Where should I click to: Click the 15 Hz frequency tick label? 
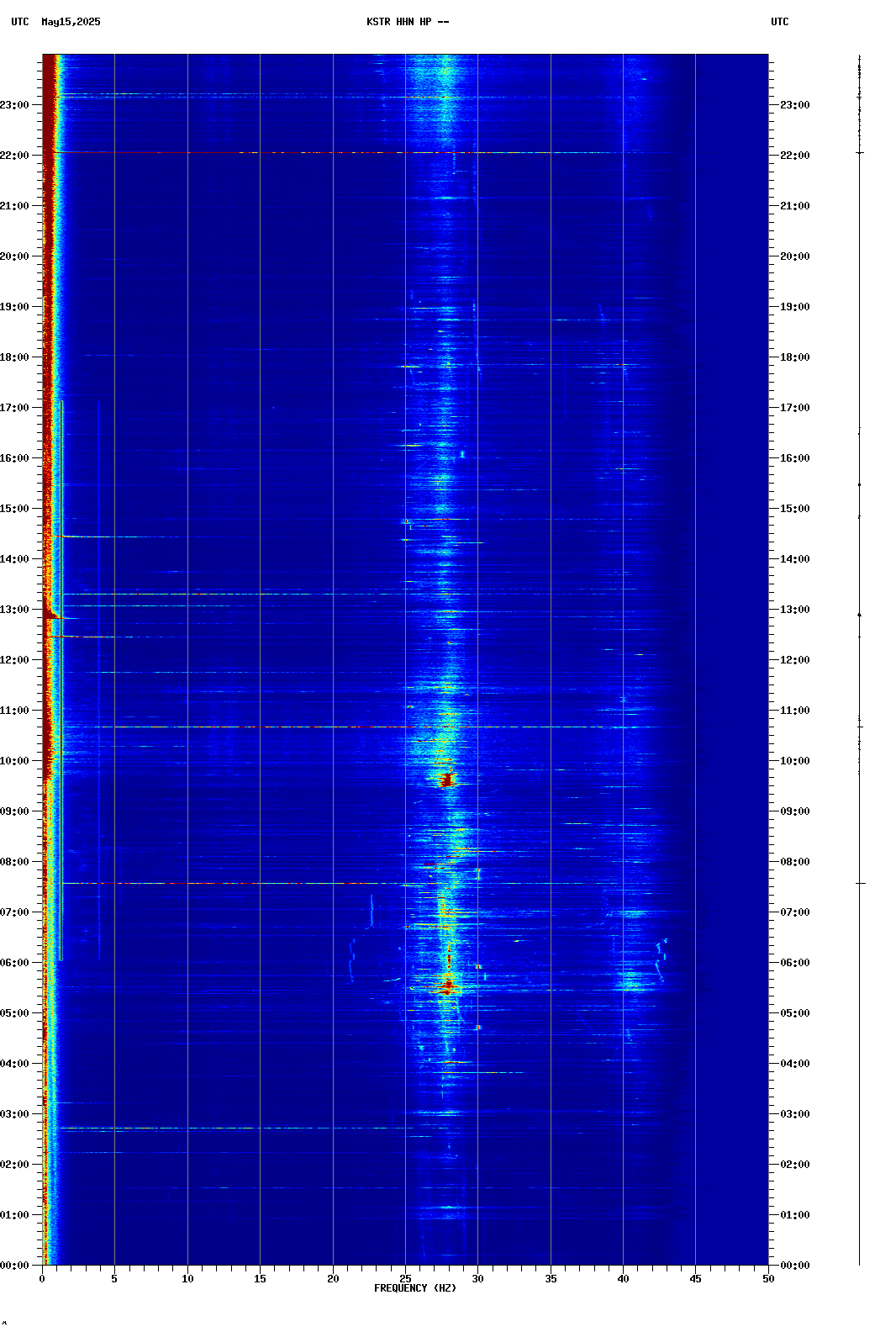260,1279
